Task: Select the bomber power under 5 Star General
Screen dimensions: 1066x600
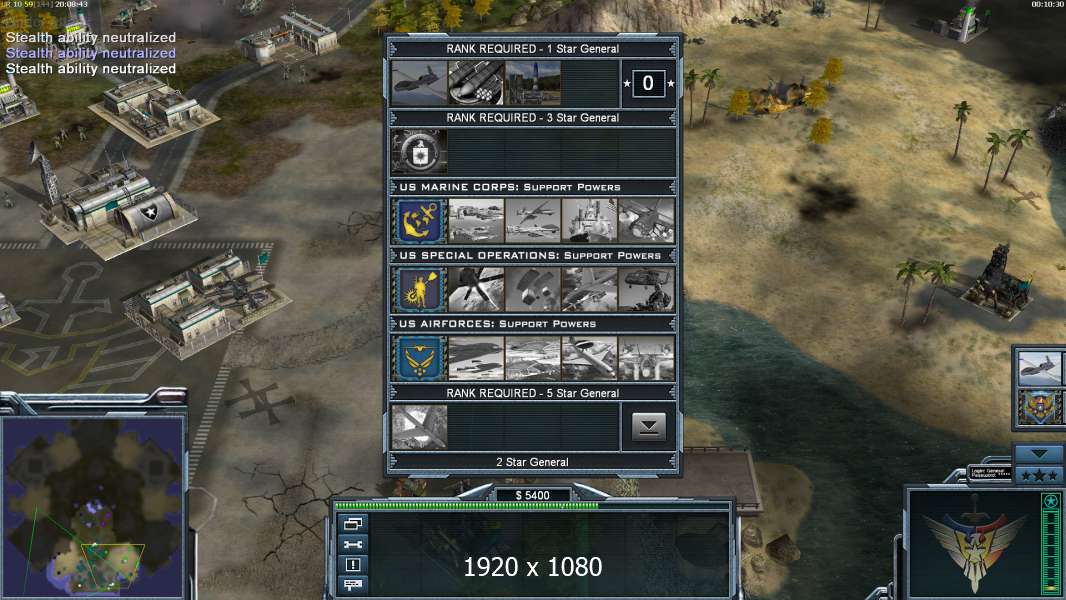Action: 419,427
